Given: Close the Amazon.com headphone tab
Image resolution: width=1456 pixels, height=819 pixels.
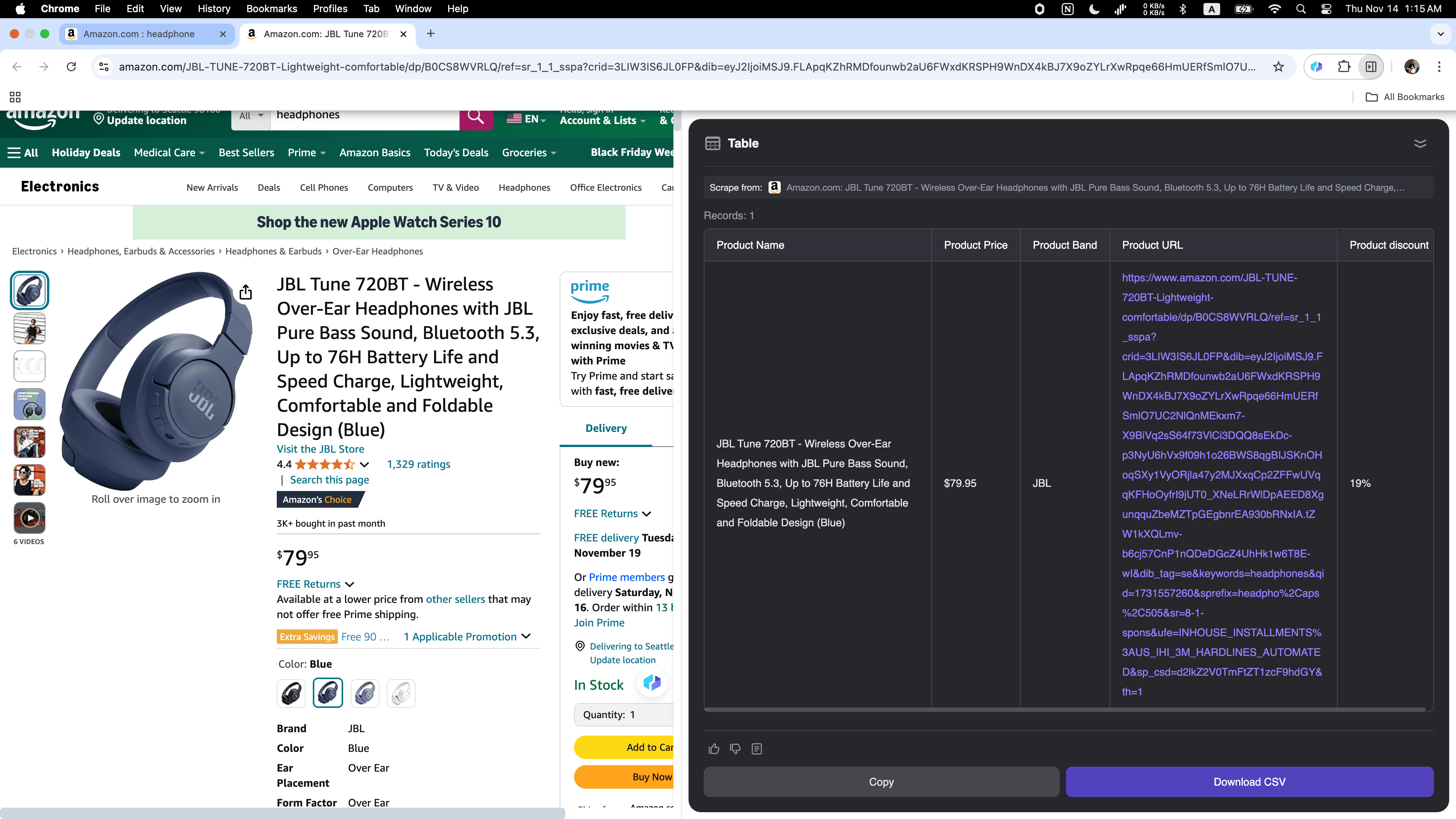Looking at the screenshot, I should coord(223,34).
